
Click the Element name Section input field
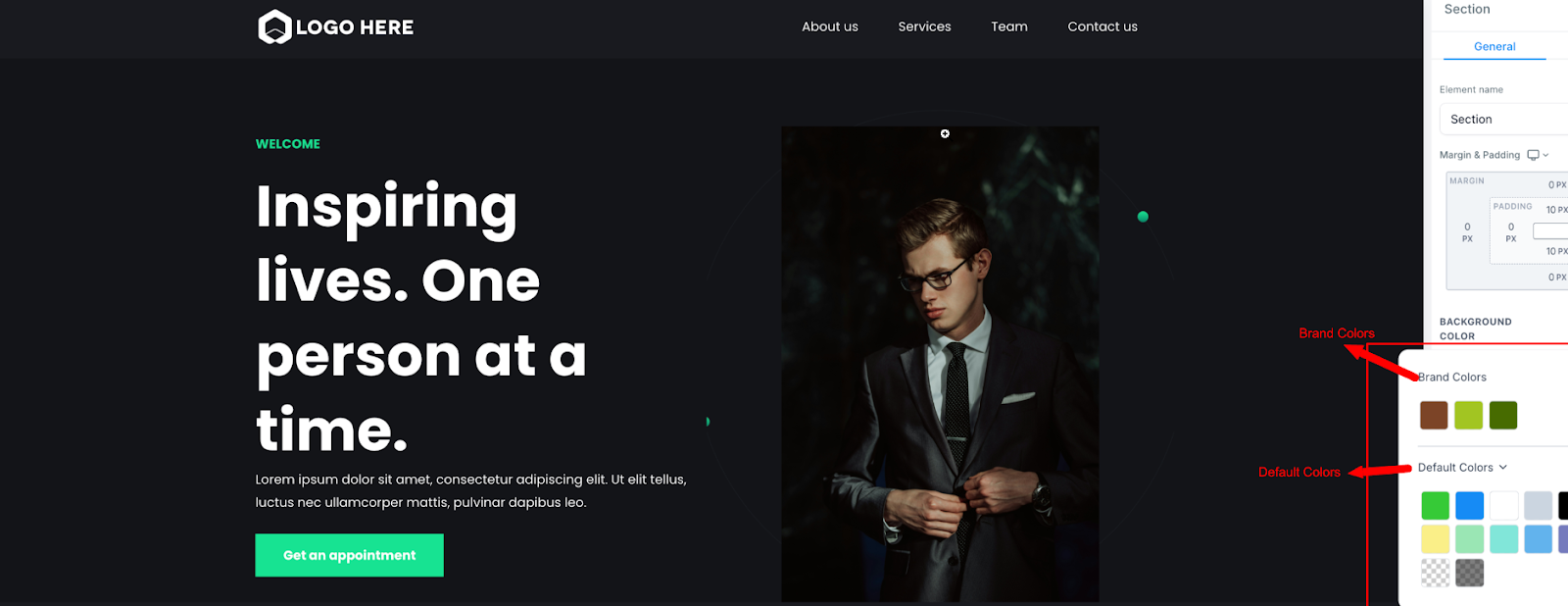click(1503, 119)
